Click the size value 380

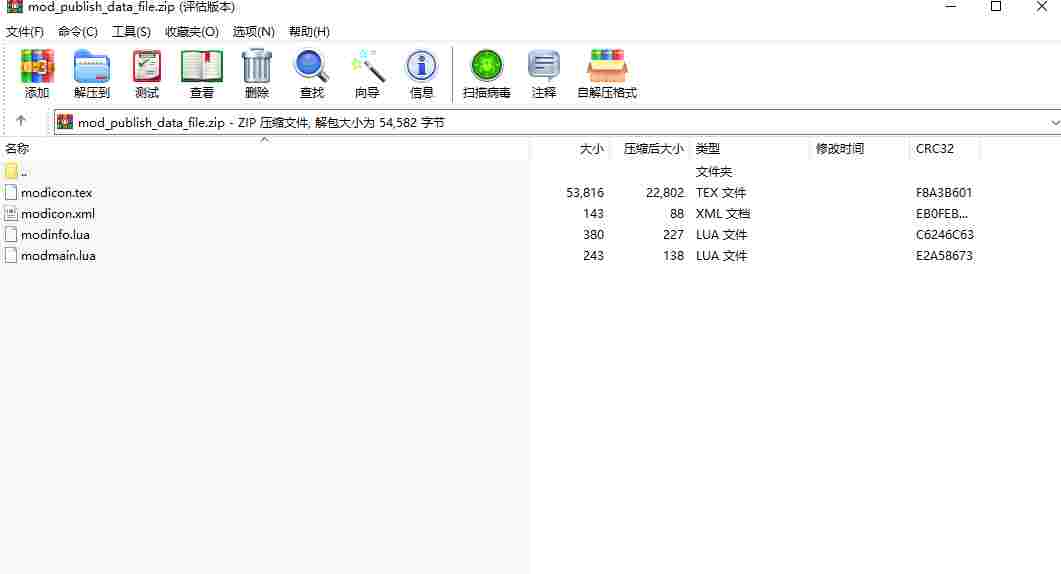pyautogui.click(x=593, y=235)
